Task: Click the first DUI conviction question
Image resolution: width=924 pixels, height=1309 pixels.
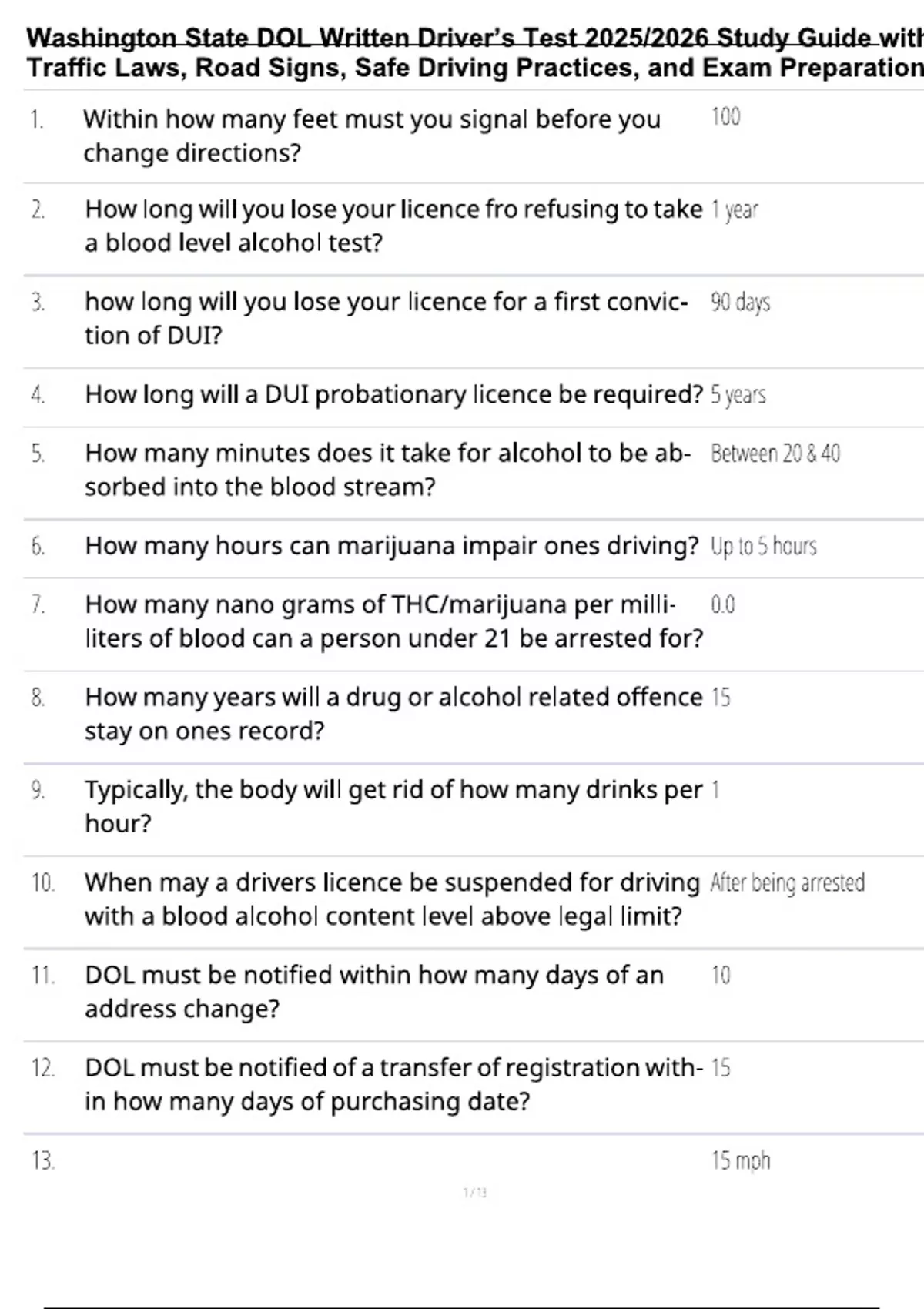Action: [386, 318]
